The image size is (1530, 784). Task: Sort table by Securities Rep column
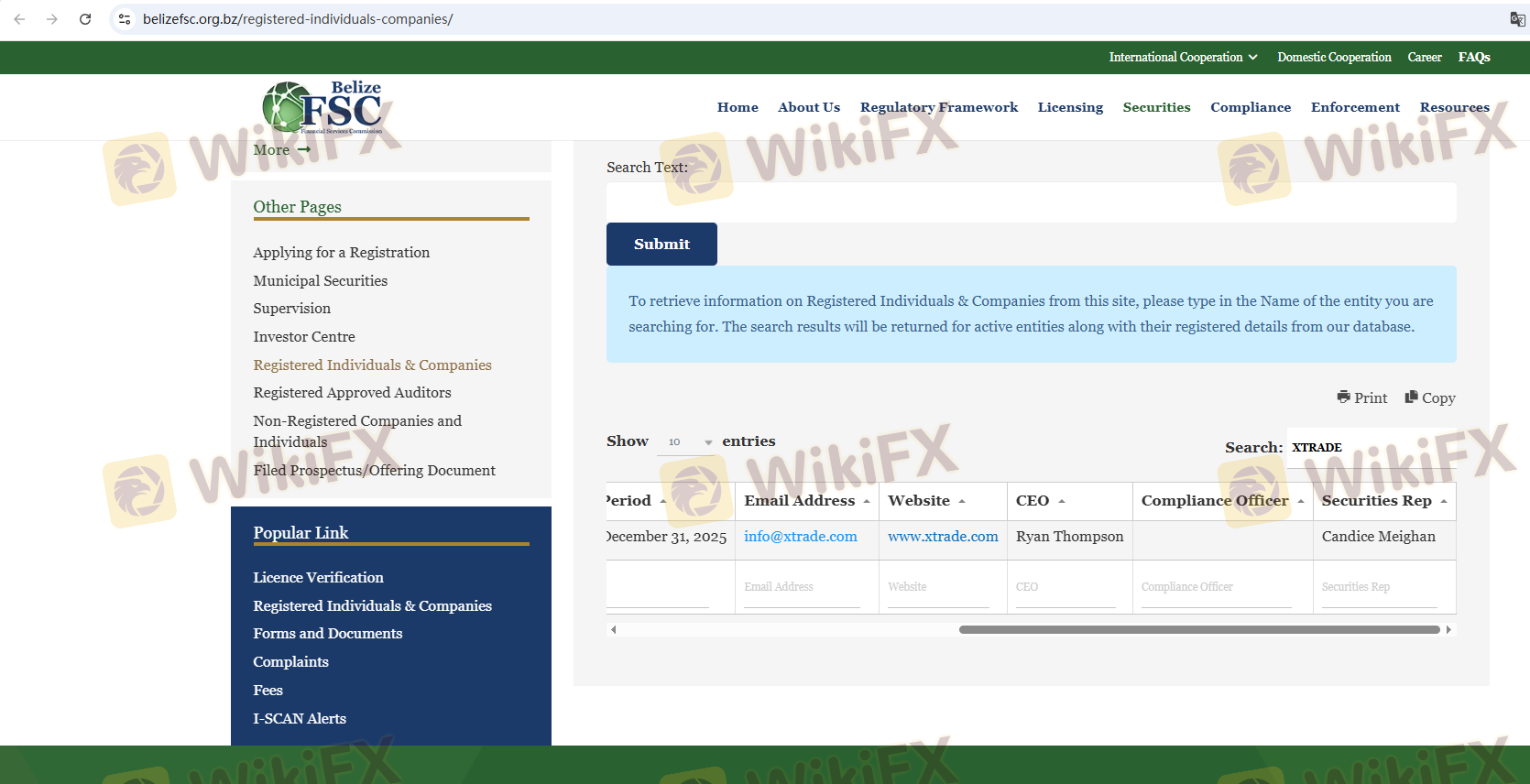pyautogui.click(x=1382, y=501)
